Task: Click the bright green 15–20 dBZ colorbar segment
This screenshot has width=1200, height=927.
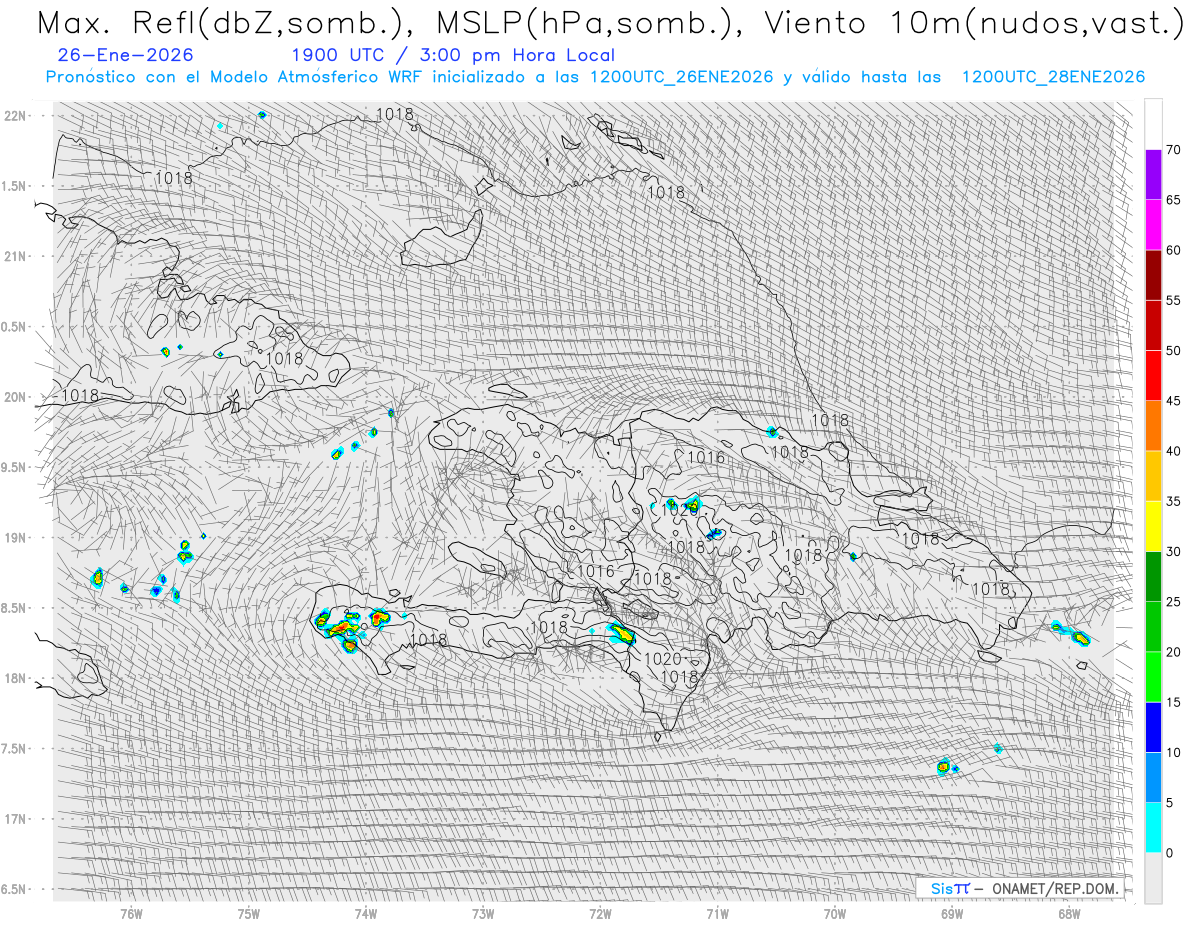Action: (x=1153, y=677)
